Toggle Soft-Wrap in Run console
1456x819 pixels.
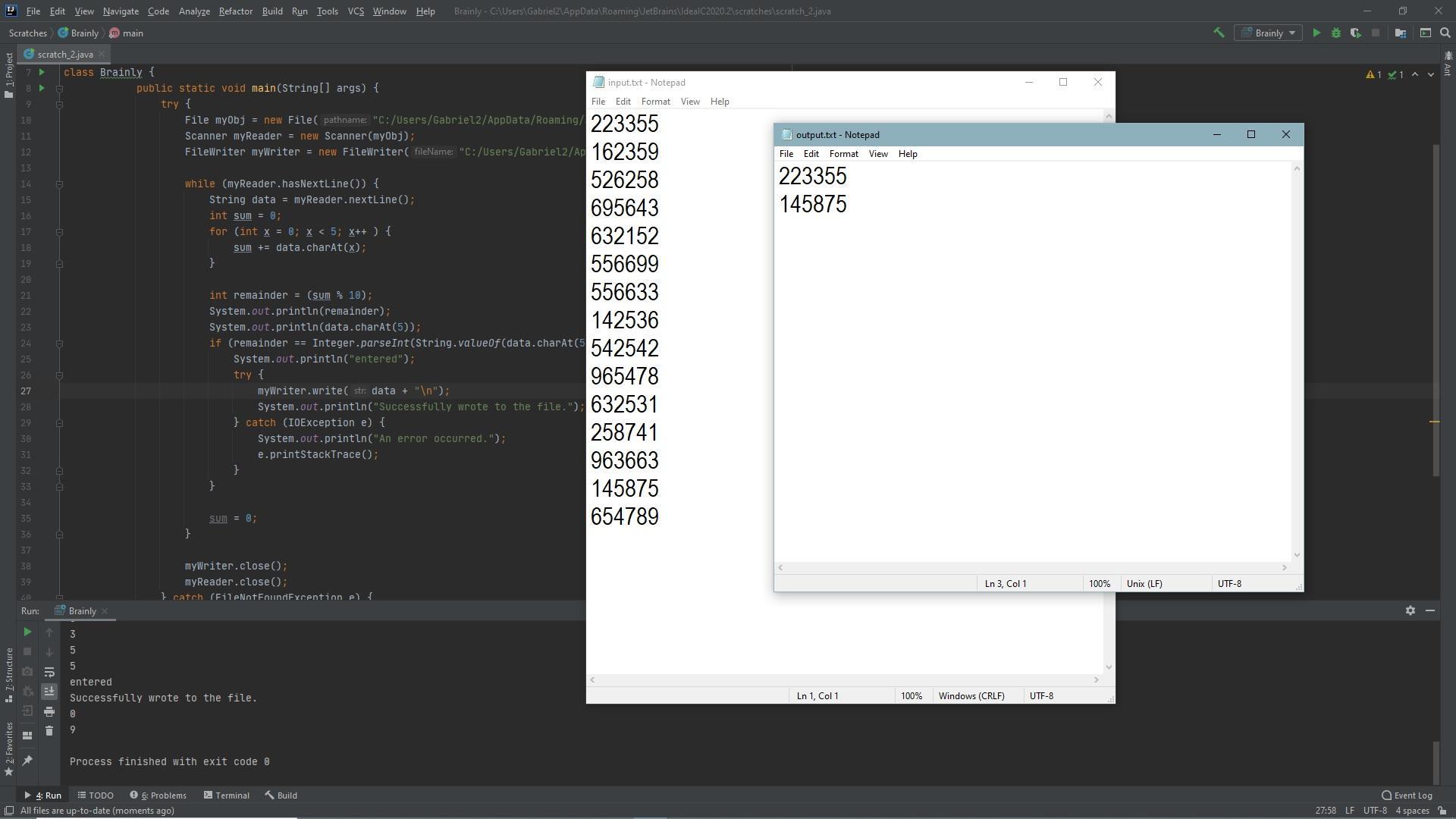click(49, 672)
